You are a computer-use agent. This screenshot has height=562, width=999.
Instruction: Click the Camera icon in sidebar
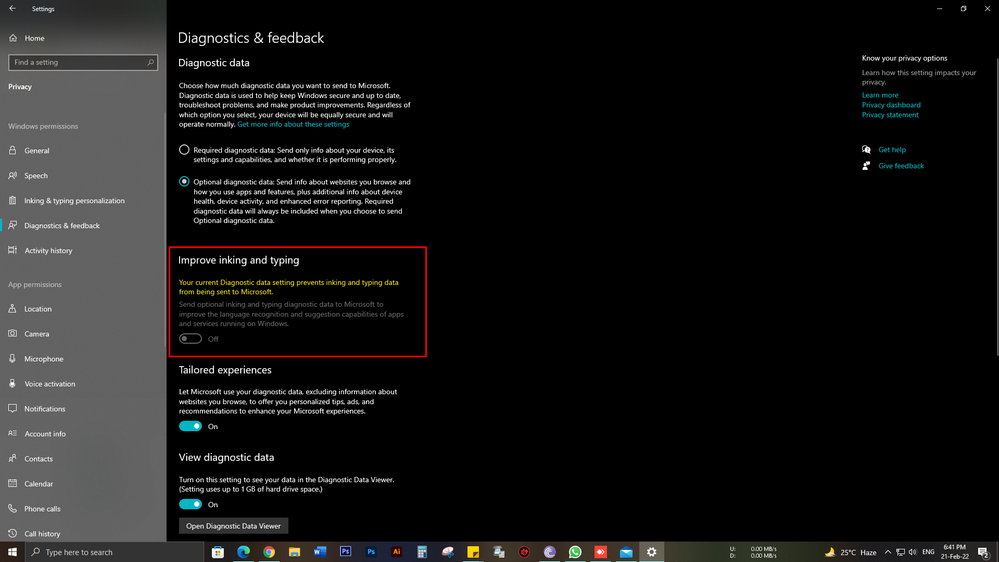coord(13,333)
